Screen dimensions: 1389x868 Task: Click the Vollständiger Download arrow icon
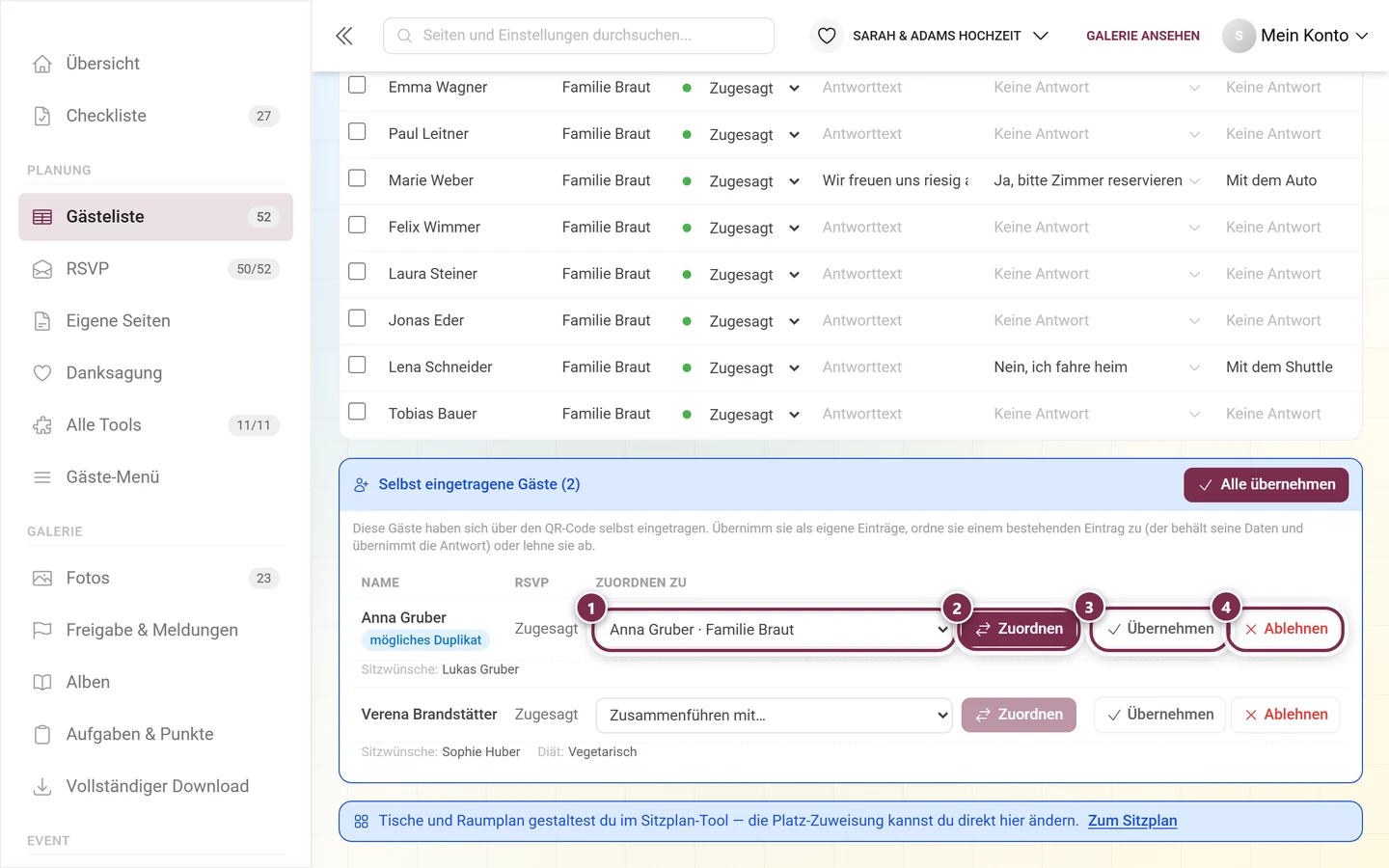click(x=42, y=787)
